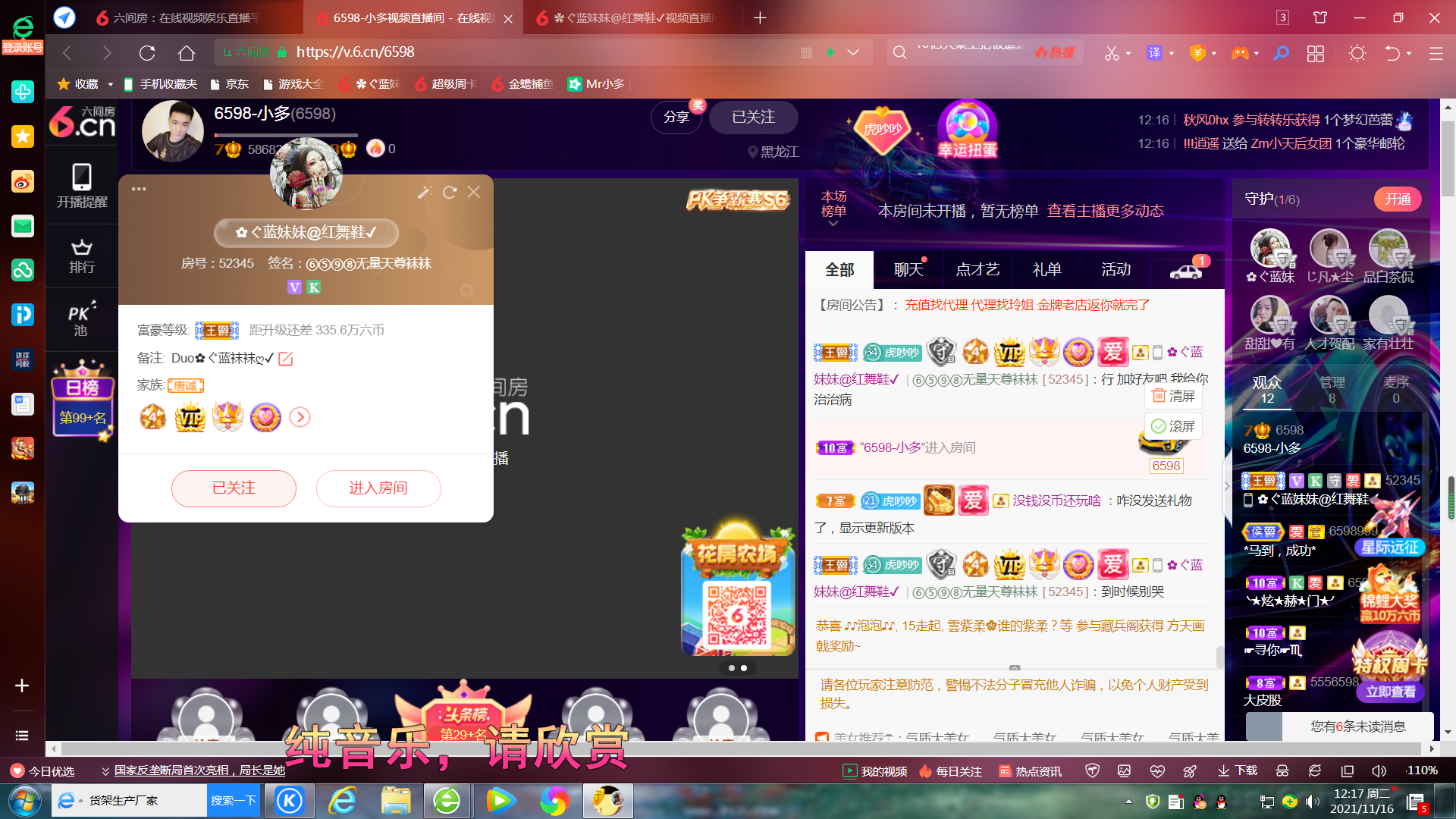The height and width of the screenshot is (819, 1456).
Task: Open new browser tab with plus icon
Action: pos(760,17)
